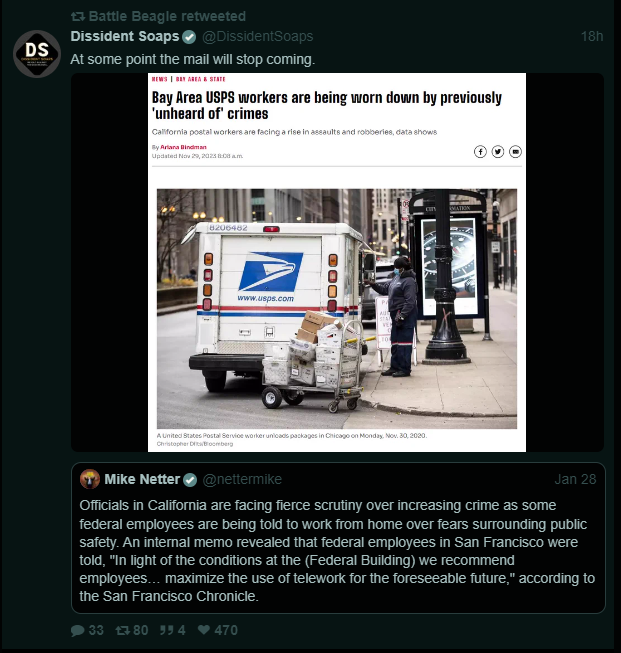
Task: Click the reply comment bubble icon
Action: click(x=77, y=630)
